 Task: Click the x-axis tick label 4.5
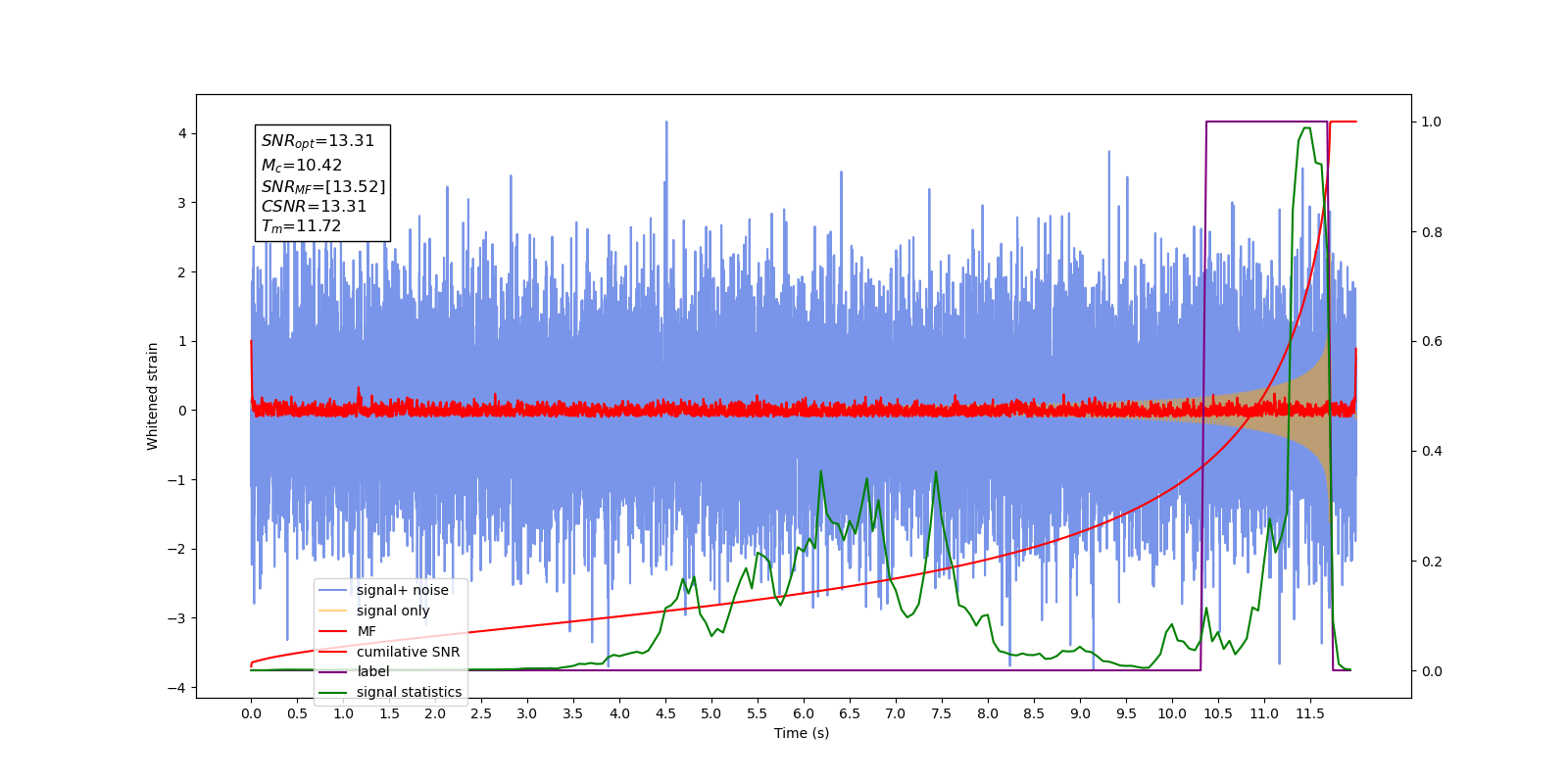pyautogui.click(x=665, y=713)
